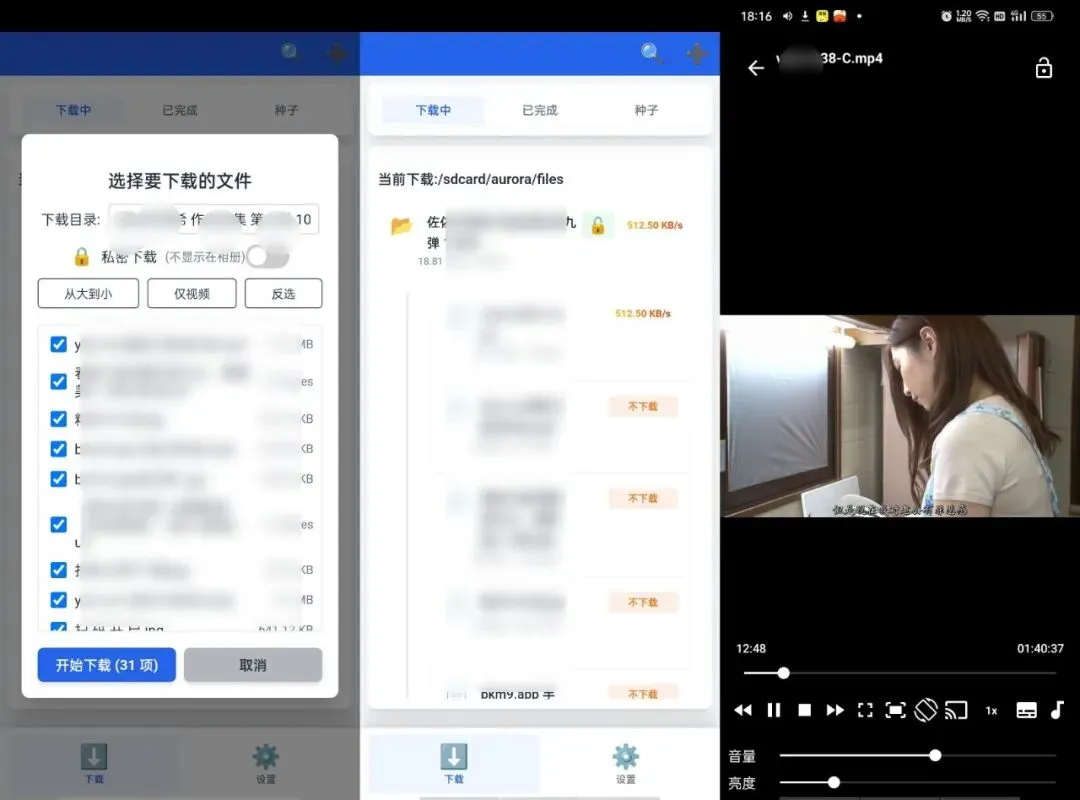Image resolution: width=1080 pixels, height=800 pixels.
Task: Switch to the 已完成 tab in the middle panel
Action: pos(540,110)
